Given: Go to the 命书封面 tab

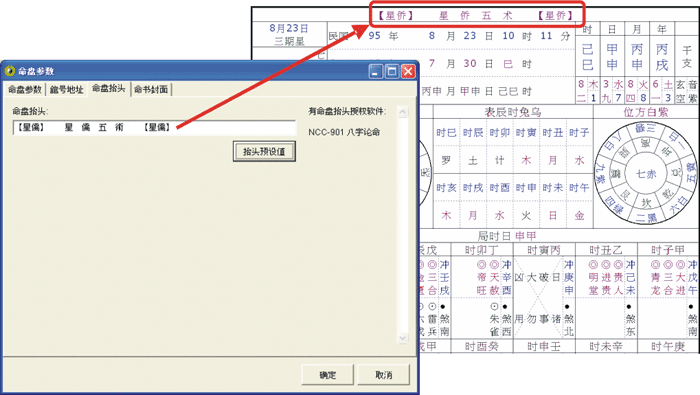Looking at the screenshot, I should 151,89.
